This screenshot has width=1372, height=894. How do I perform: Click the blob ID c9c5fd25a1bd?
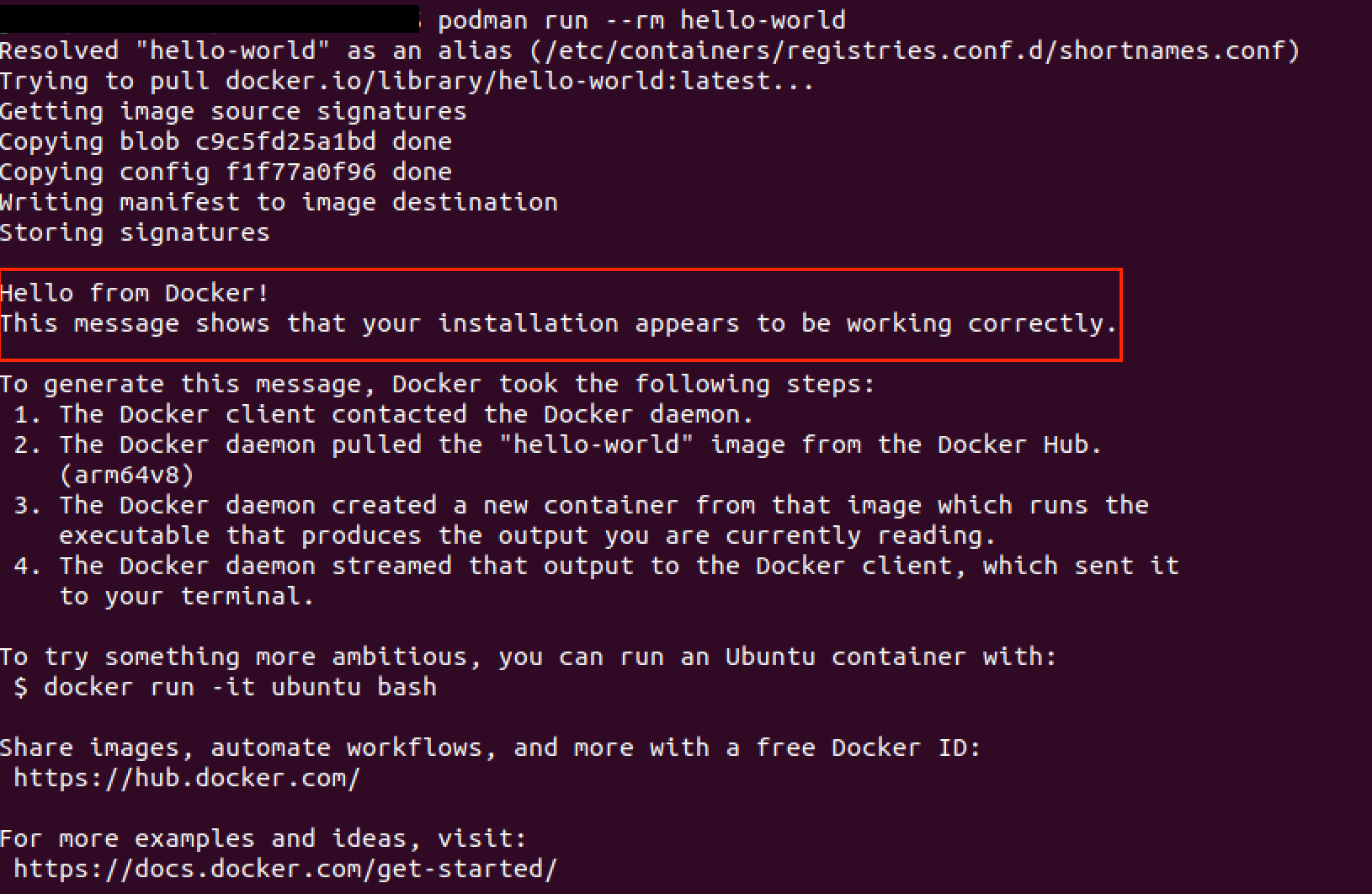[x=285, y=141]
